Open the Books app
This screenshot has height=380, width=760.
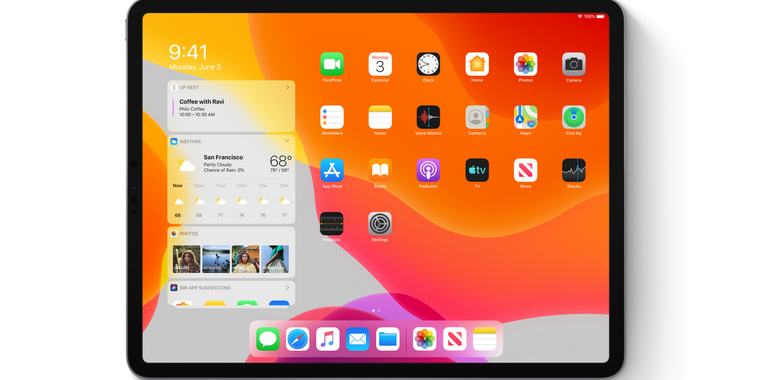click(380, 170)
